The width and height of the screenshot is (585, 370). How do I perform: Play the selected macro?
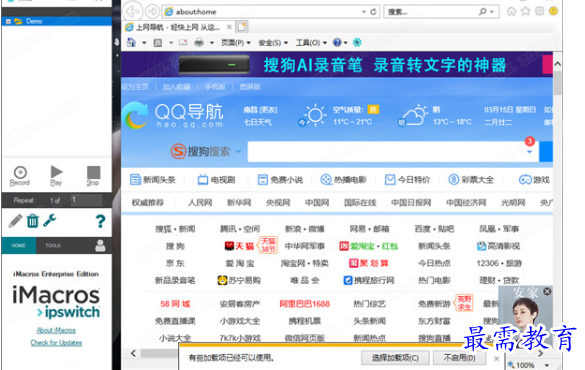click(x=56, y=176)
